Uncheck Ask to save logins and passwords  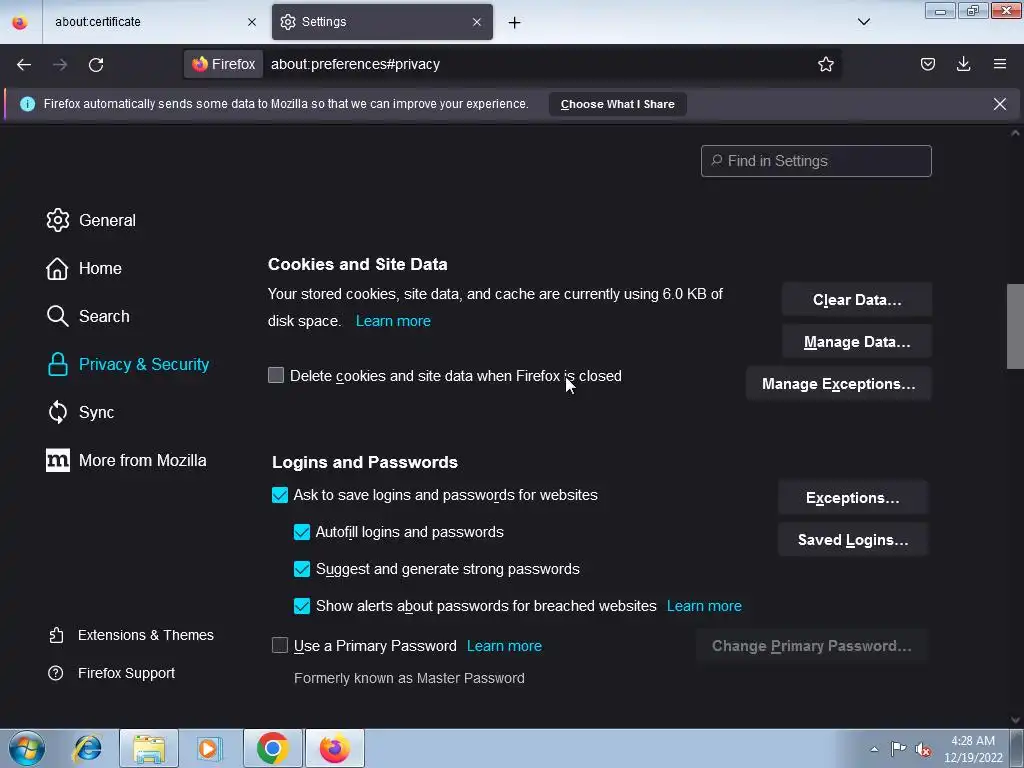point(280,495)
